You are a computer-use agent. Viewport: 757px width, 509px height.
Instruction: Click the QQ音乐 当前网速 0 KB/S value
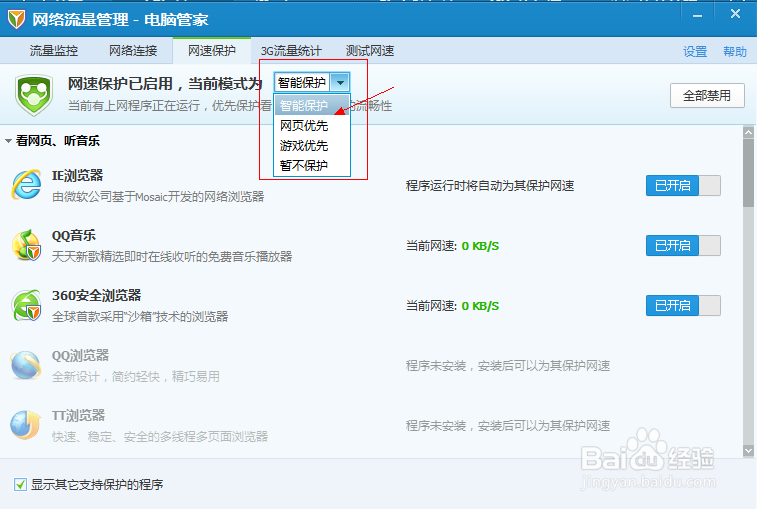pyautogui.click(x=480, y=246)
